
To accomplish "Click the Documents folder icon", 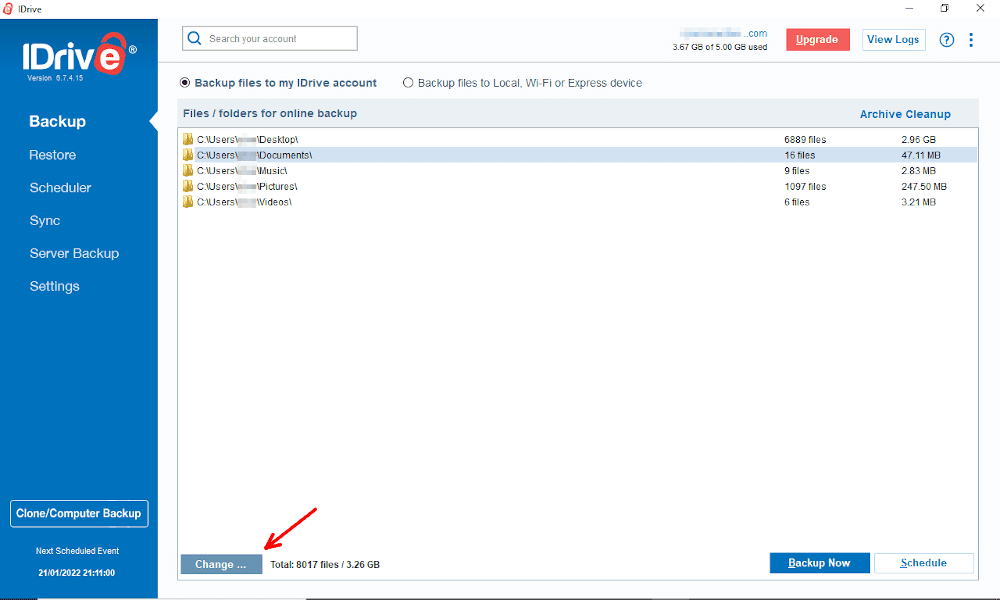I will point(188,155).
